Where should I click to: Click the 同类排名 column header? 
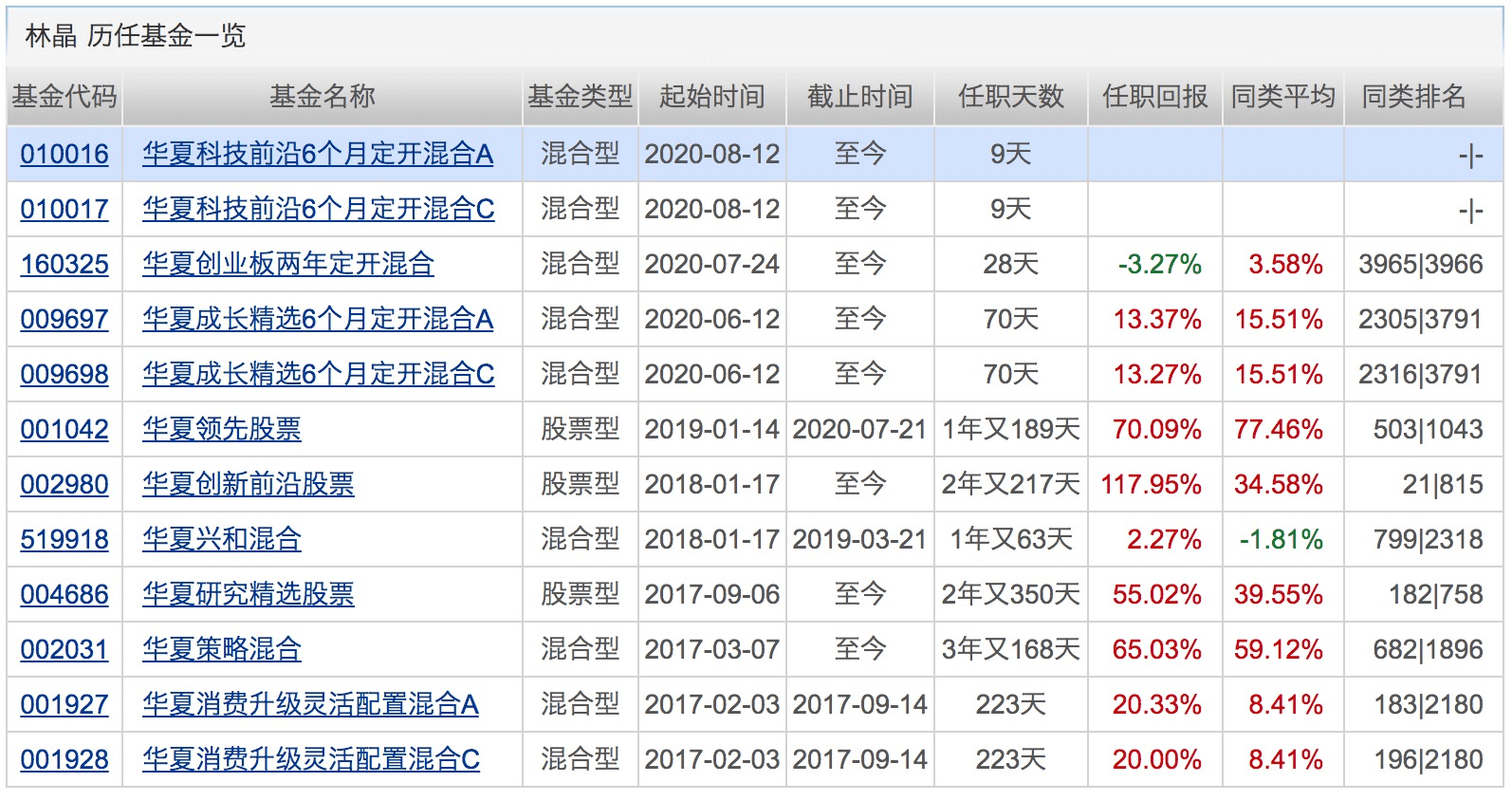[x=1414, y=97]
